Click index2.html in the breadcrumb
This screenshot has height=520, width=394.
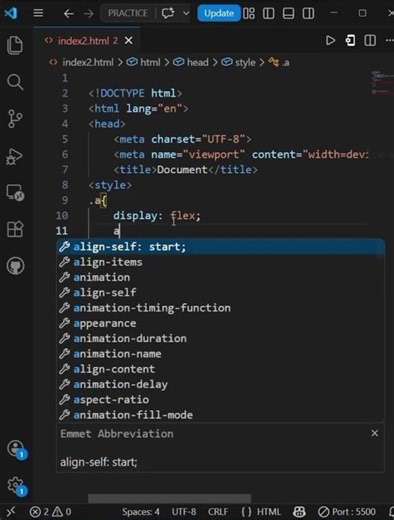coord(82,62)
